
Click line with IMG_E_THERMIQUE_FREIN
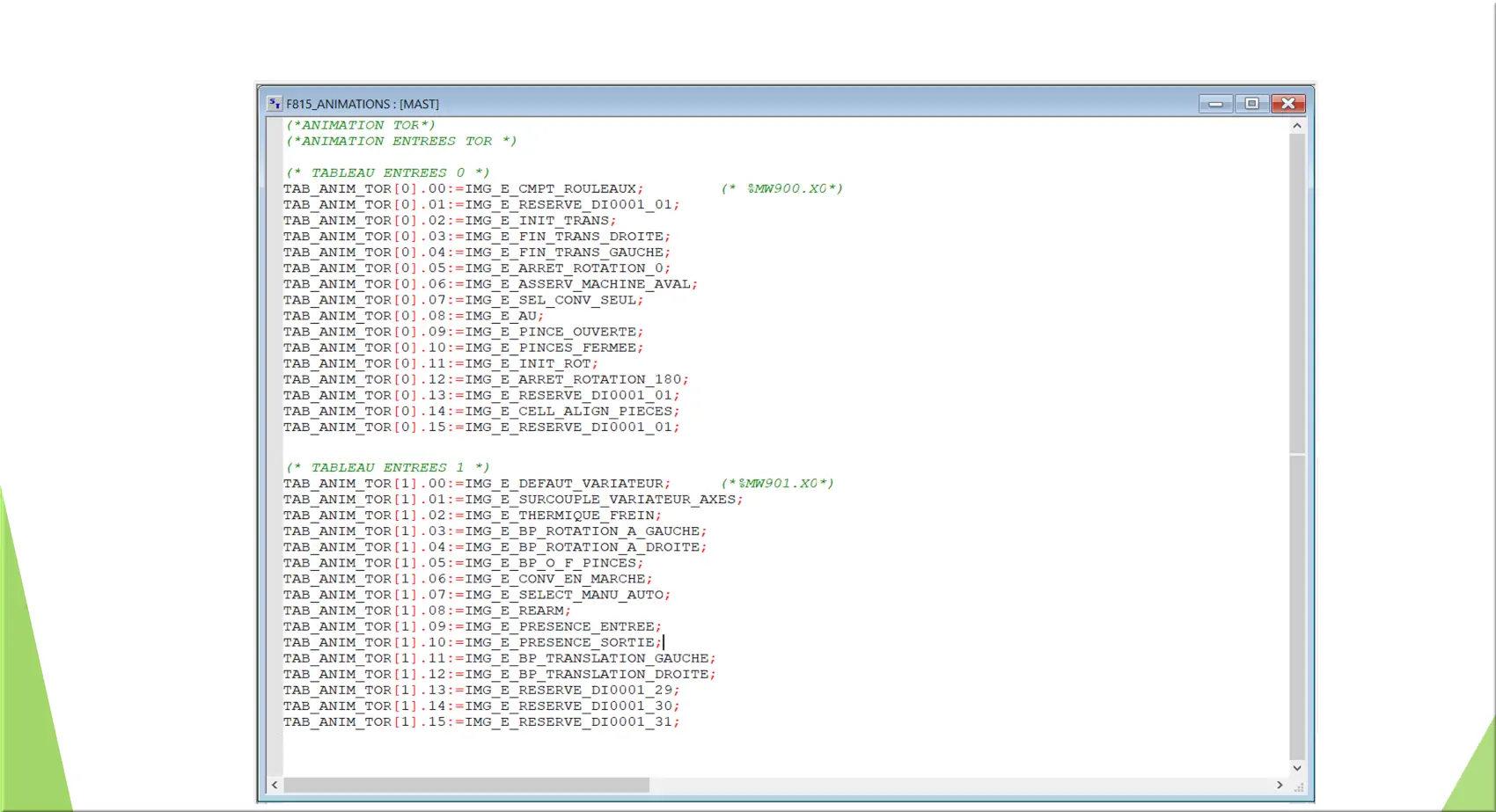473,516
